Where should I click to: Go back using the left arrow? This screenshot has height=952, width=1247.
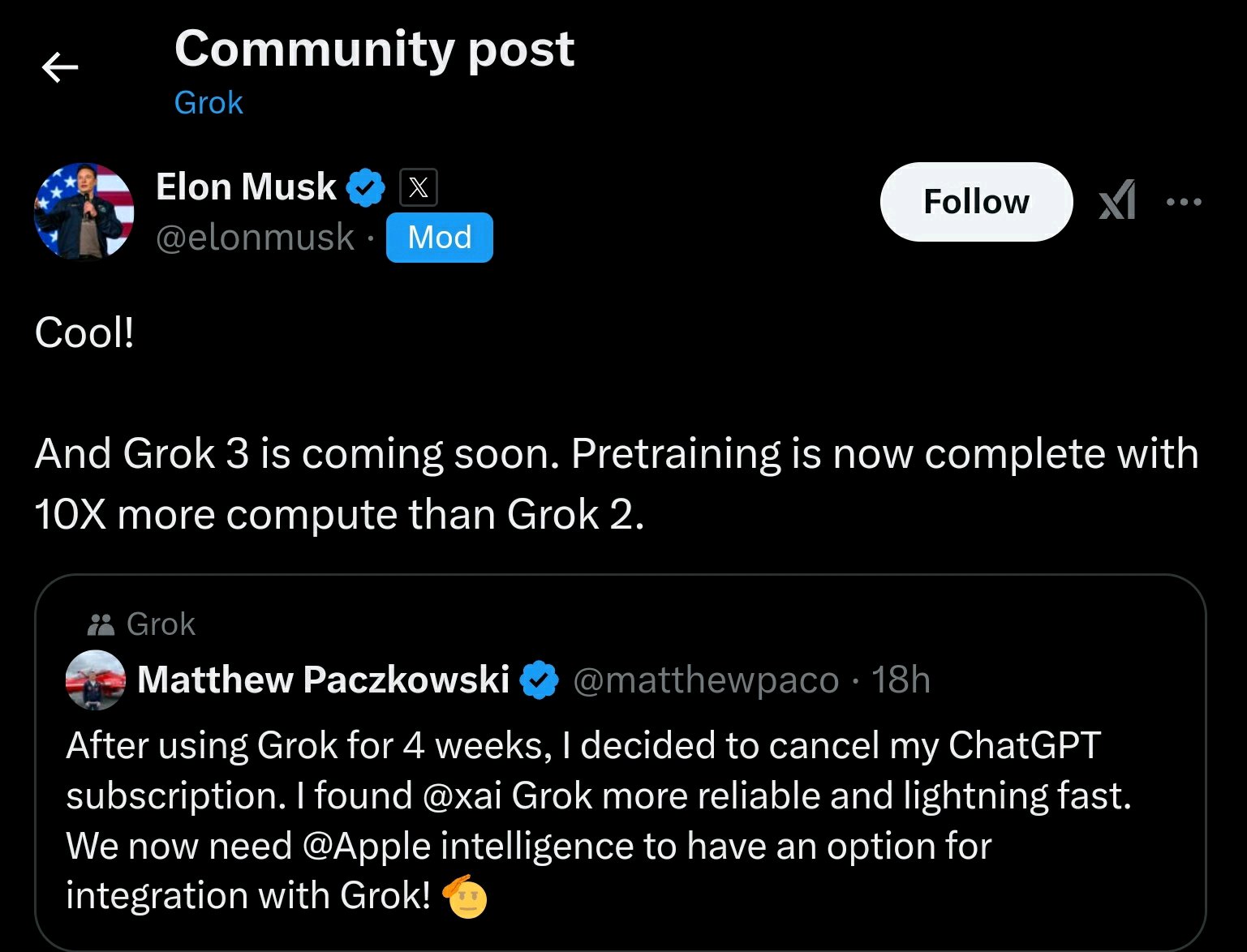coord(60,66)
